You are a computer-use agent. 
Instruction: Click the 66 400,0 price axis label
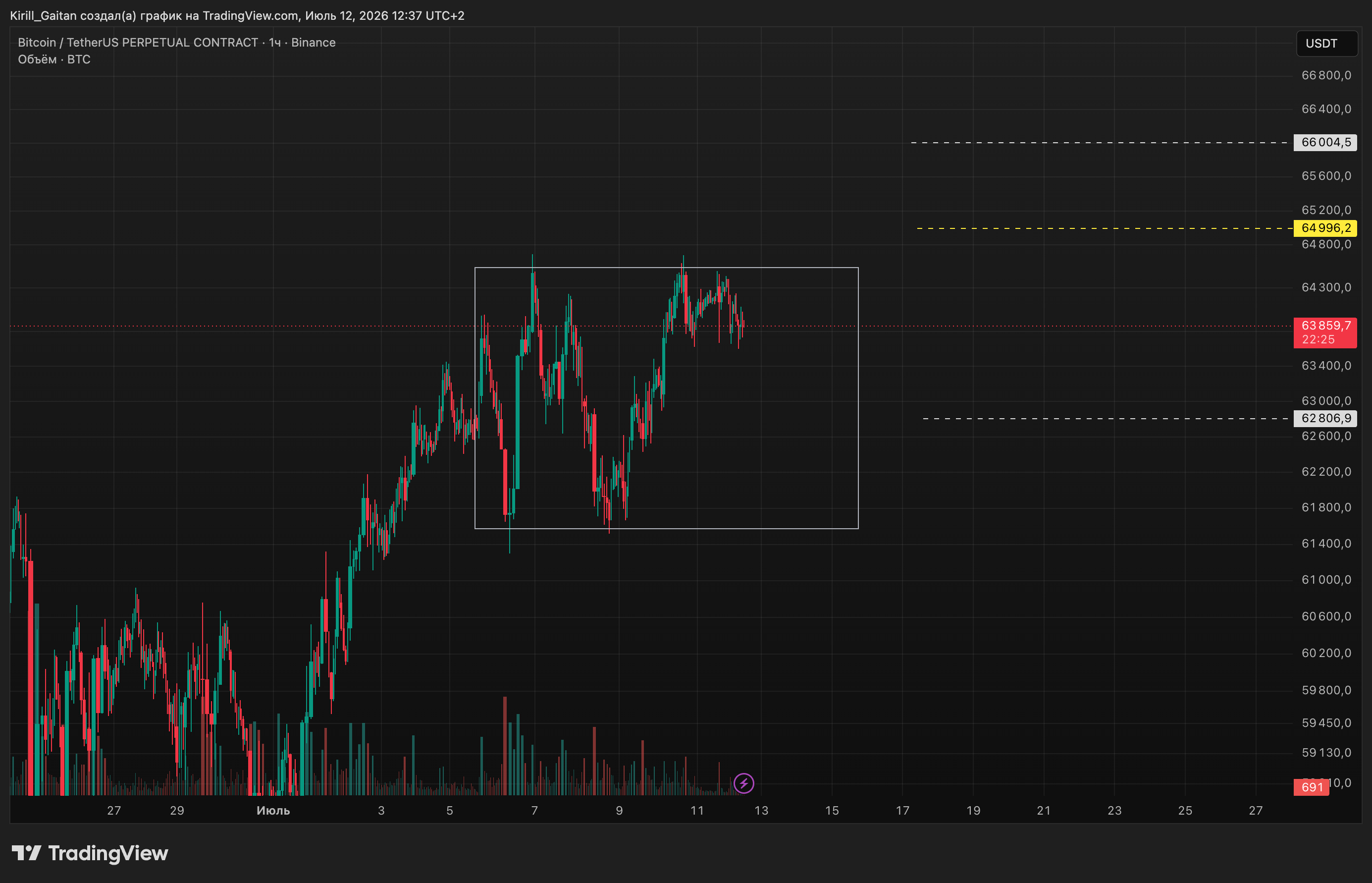(x=1326, y=109)
